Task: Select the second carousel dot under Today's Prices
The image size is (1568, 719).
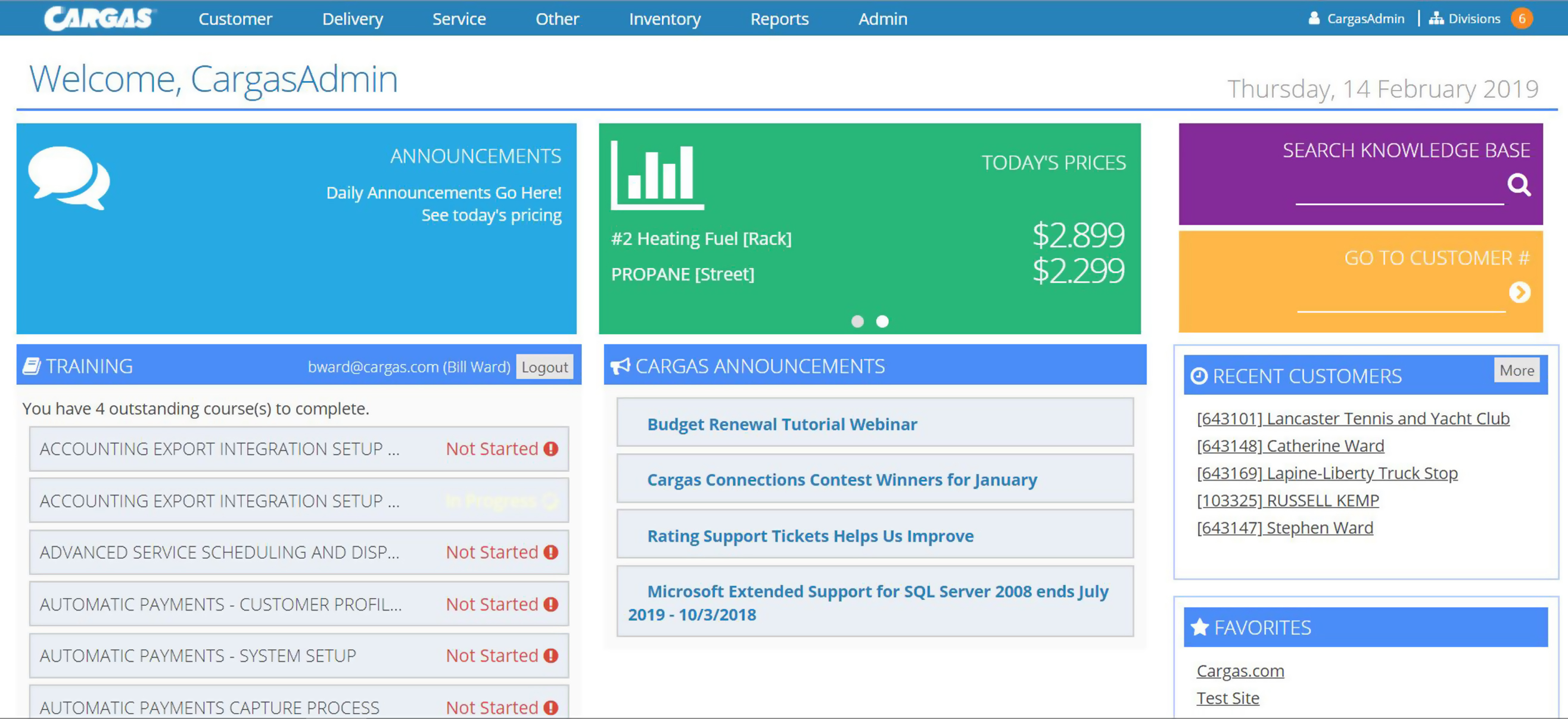Action: coord(882,322)
